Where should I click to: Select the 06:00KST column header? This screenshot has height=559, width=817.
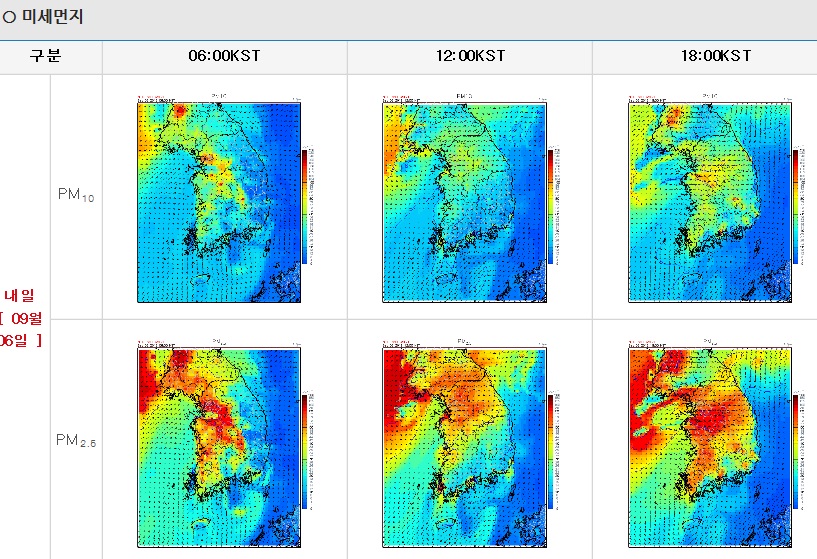pos(225,56)
